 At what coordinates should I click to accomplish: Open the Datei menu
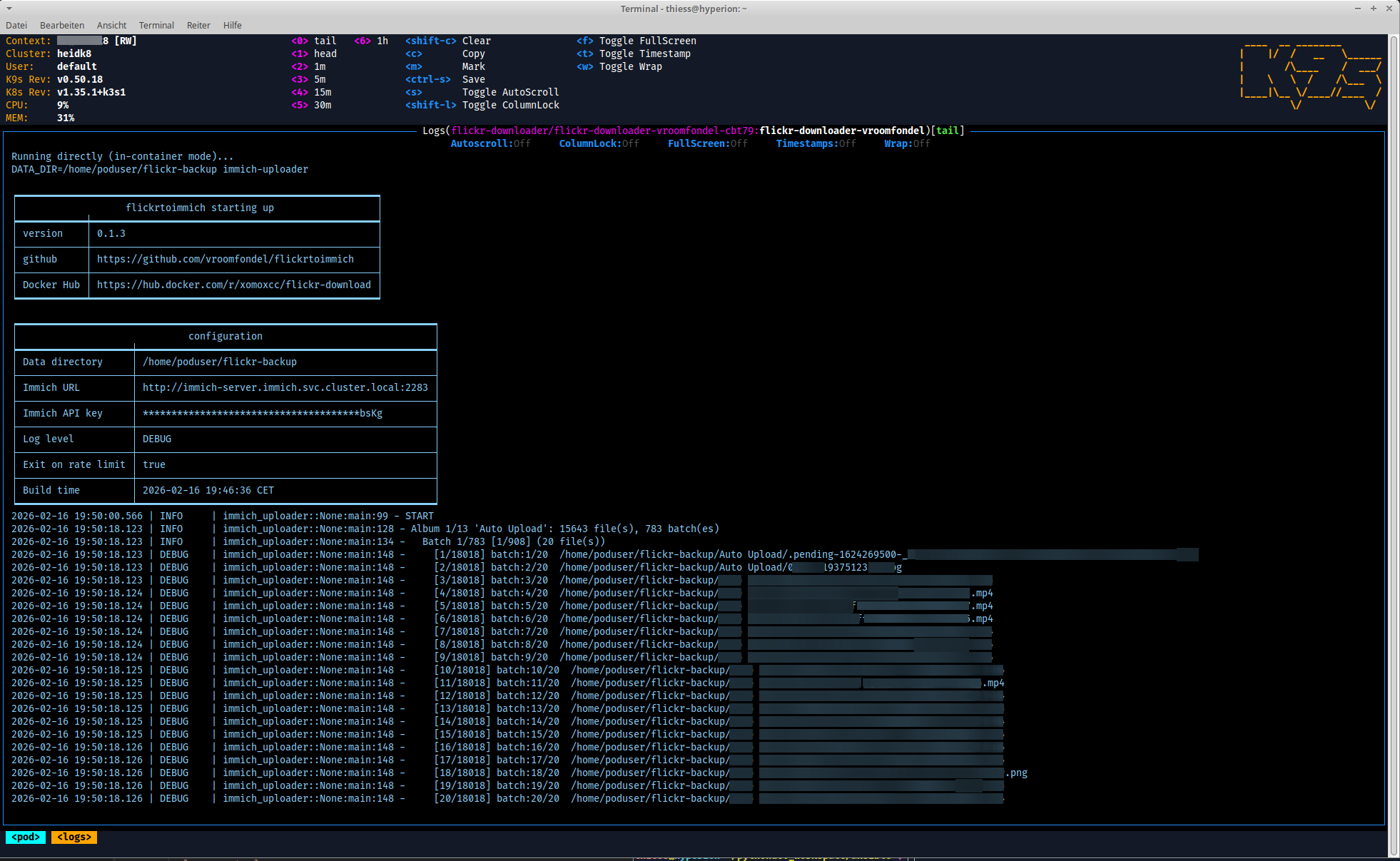click(16, 25)
